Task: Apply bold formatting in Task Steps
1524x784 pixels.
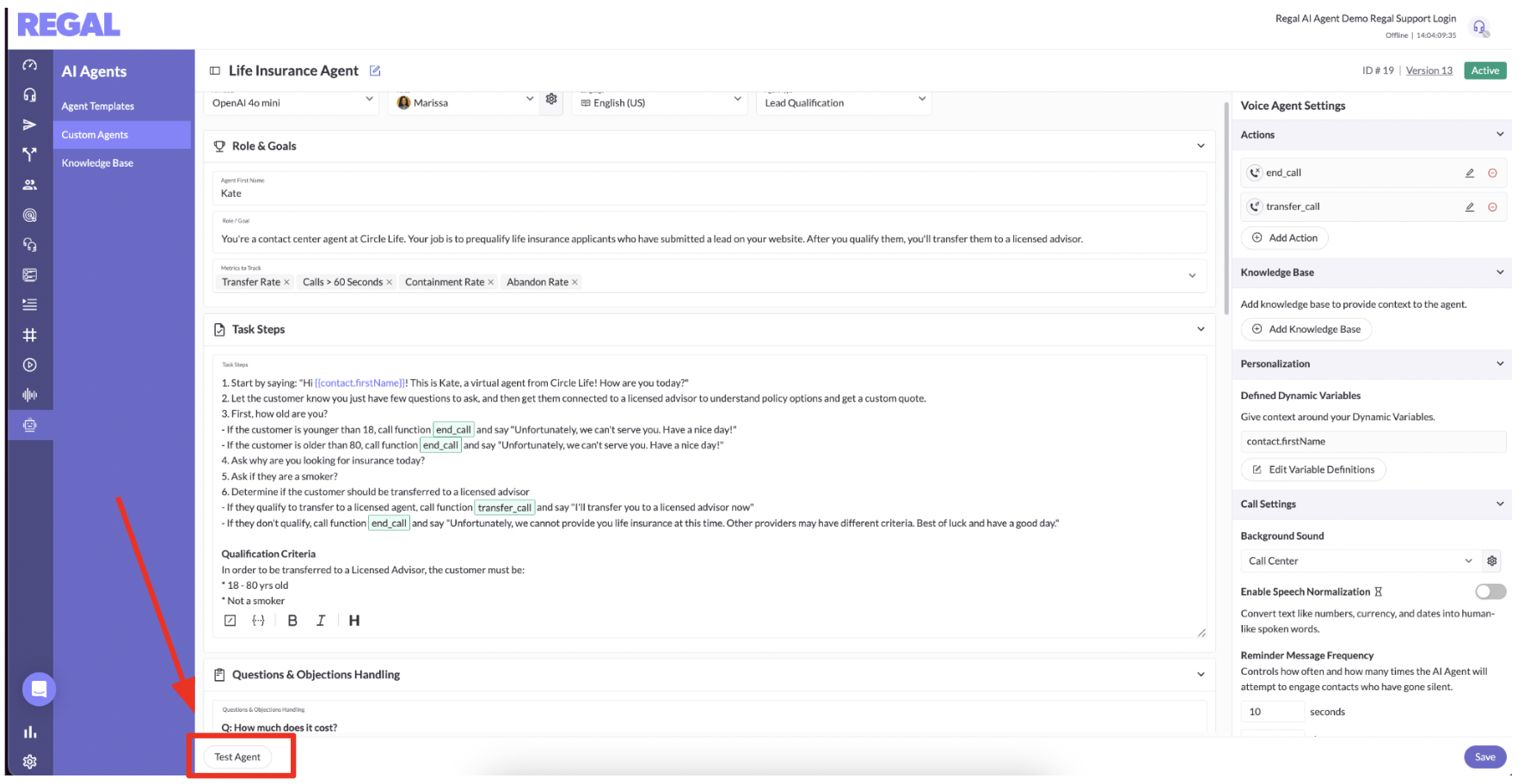Action: click(x=292, y=621)
